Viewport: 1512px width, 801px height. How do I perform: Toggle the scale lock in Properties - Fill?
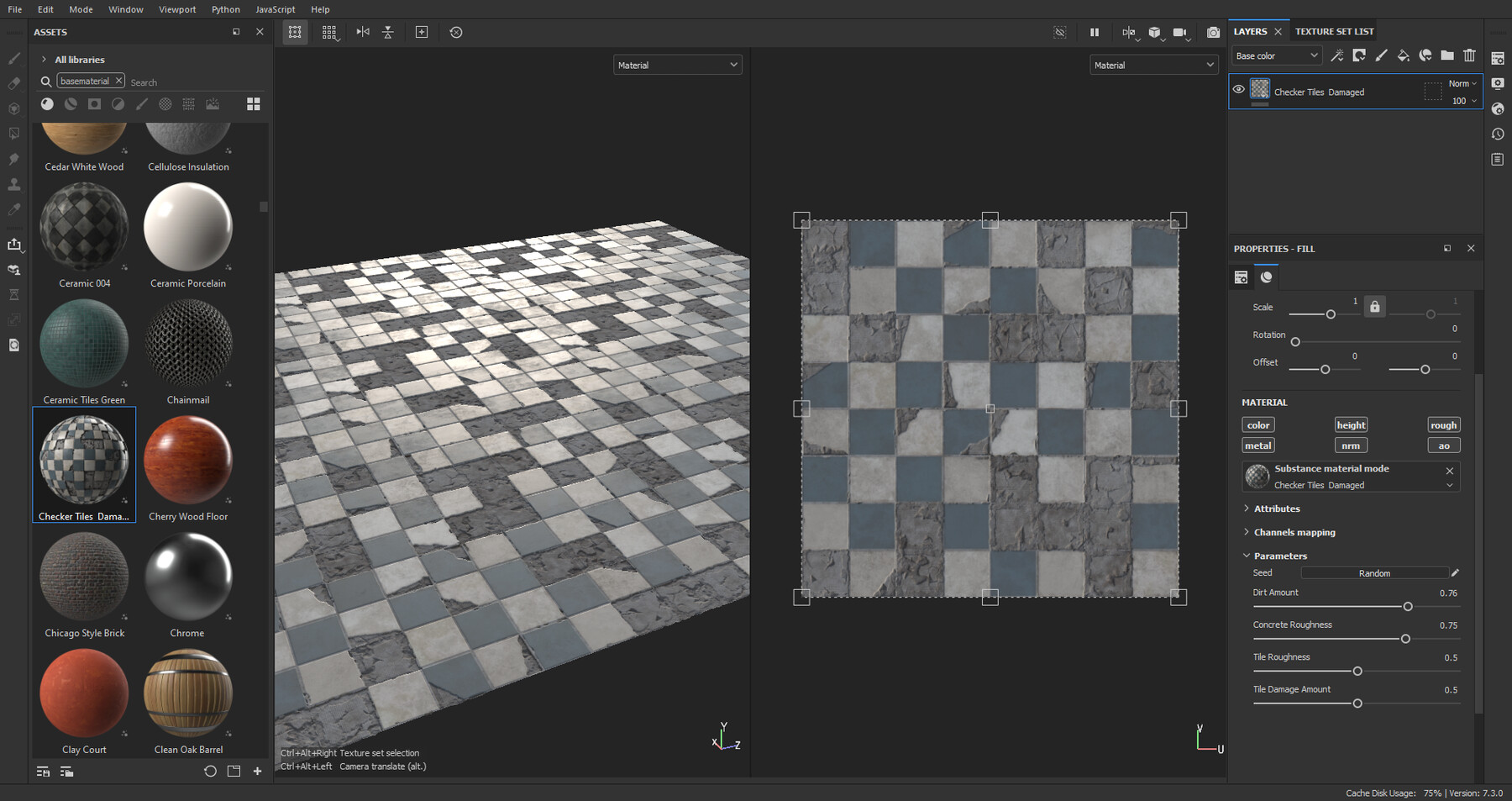pyautogui.click(x=1374, y=306)
